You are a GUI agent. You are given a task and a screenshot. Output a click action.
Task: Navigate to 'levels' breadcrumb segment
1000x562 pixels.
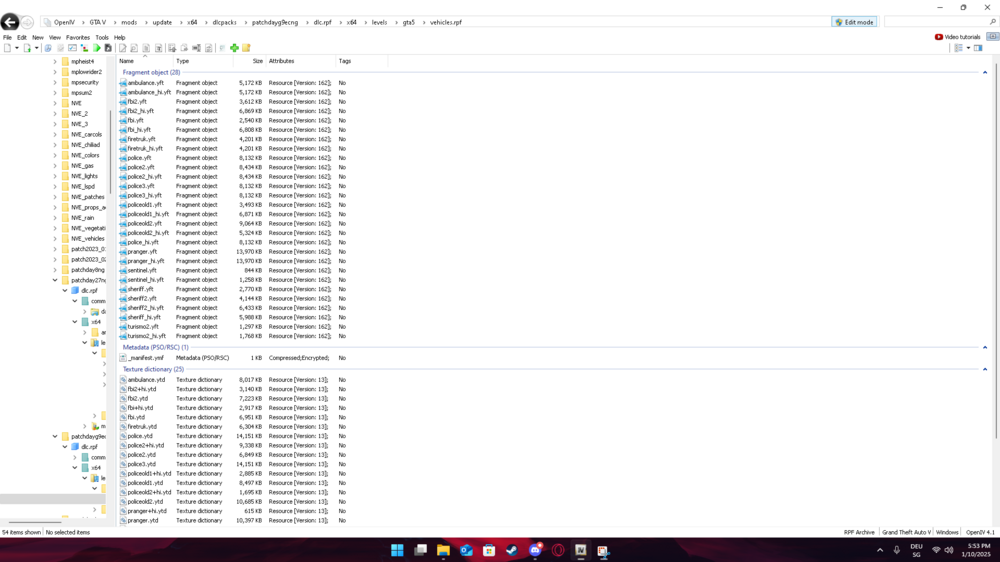379,22
